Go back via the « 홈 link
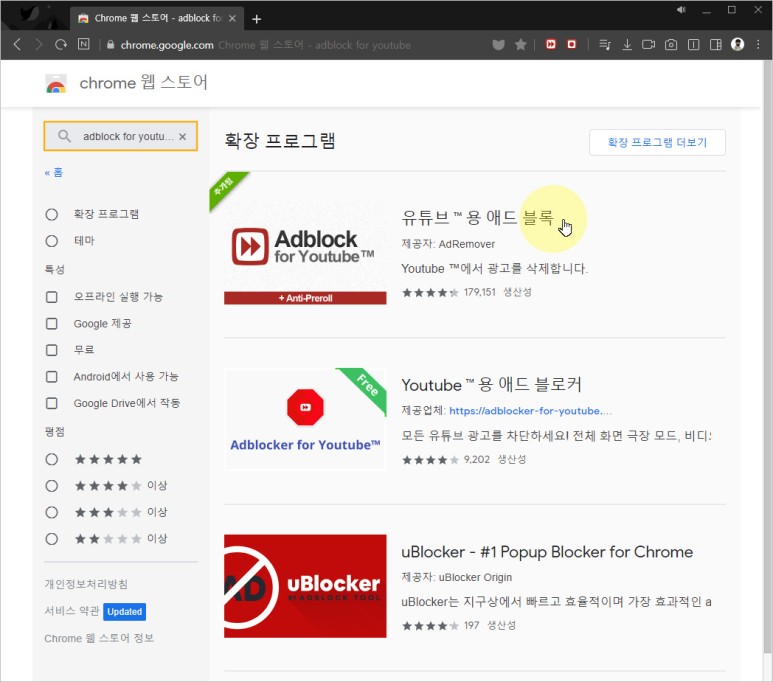The height and width of the screenshot is (682, 773). (x=54, y=173)
